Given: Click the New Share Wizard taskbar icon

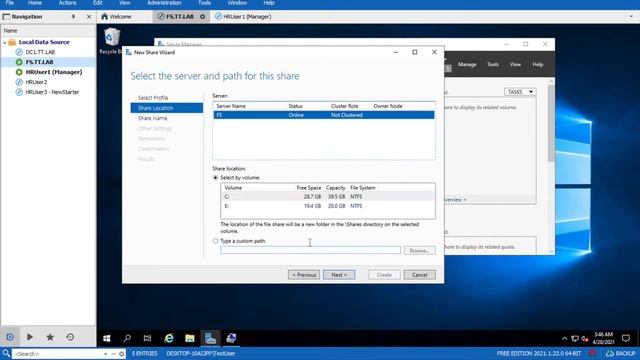Looking at the screenshot, I should click(x=231, y=338).
